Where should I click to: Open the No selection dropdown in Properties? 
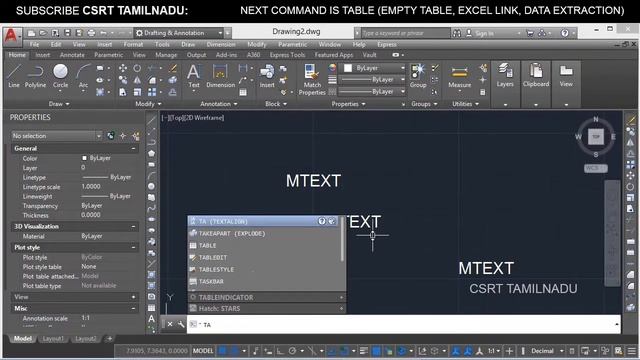click(x=57, y=136)
